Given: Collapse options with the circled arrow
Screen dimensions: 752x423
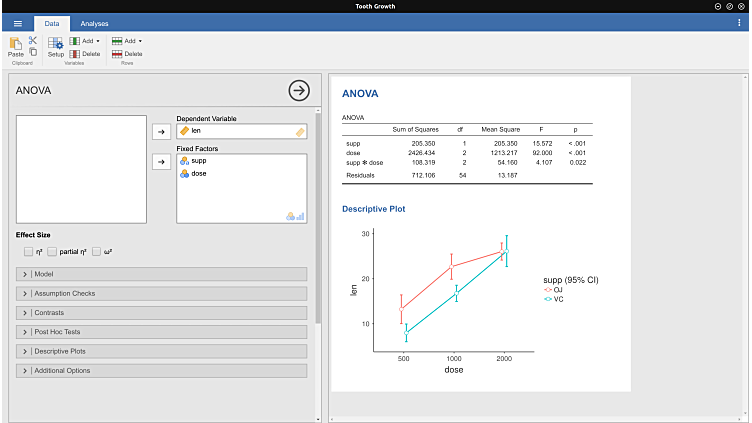Looking at the screenshot, I should pos(298,91).
